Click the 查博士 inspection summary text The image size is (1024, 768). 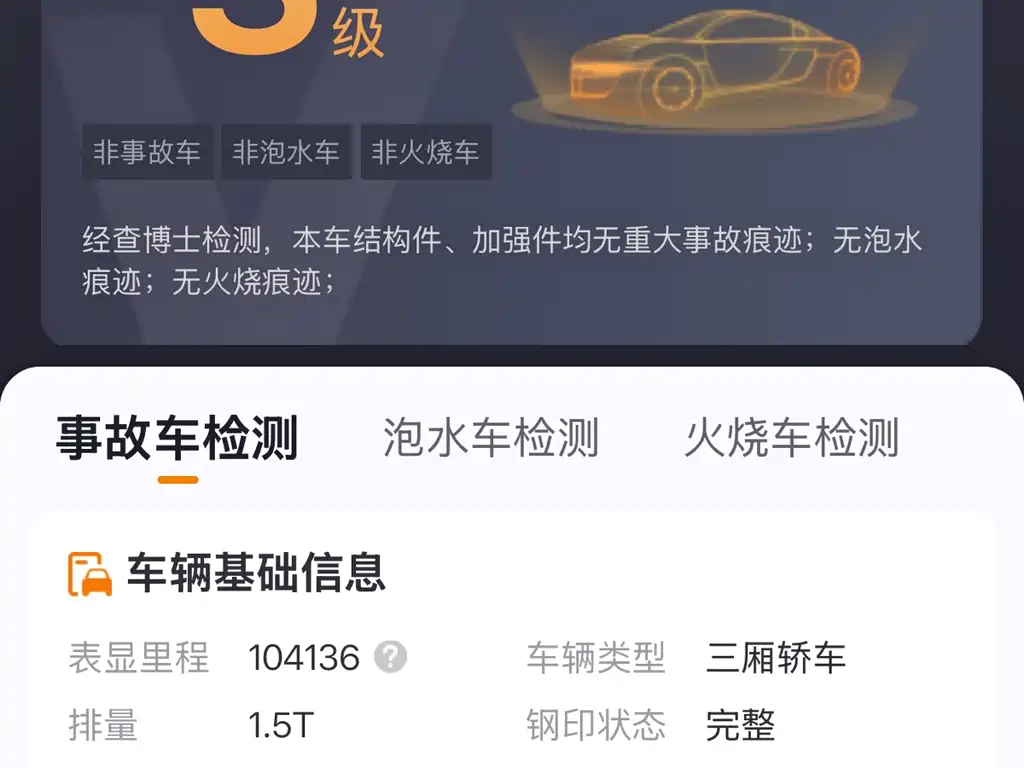click(x=502, y=261)
